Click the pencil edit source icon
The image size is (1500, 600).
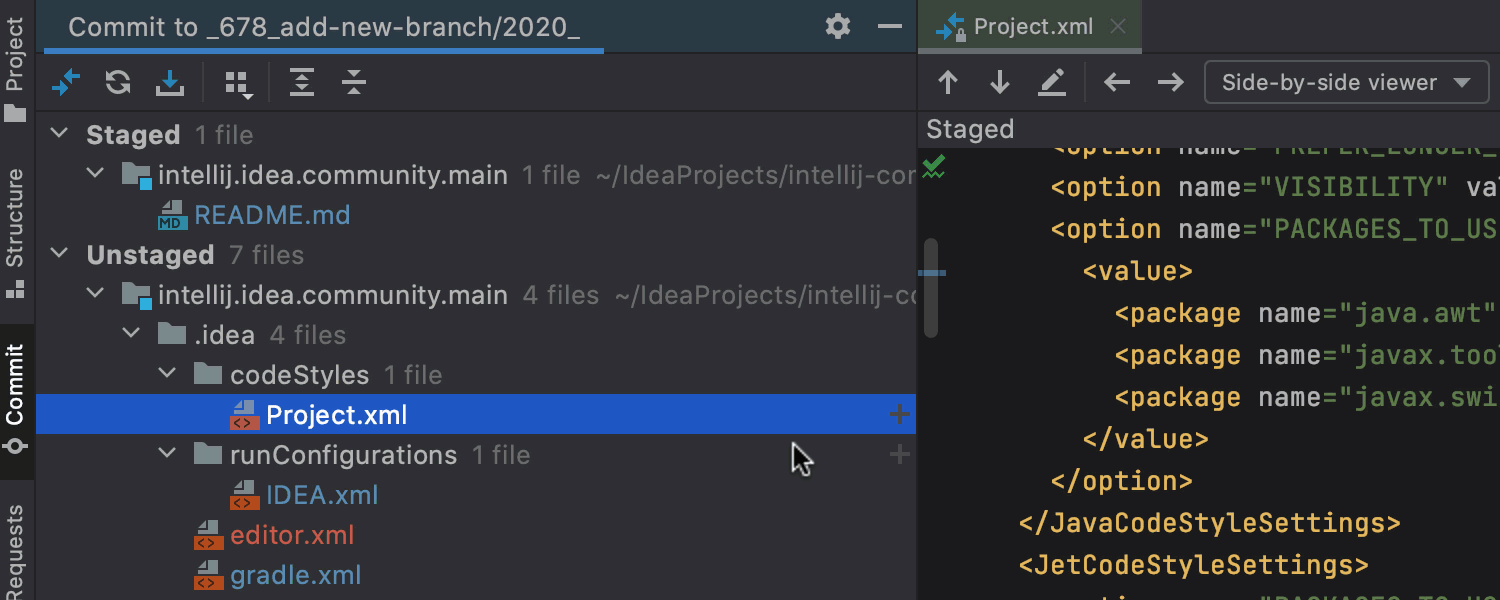[1052, 83]
